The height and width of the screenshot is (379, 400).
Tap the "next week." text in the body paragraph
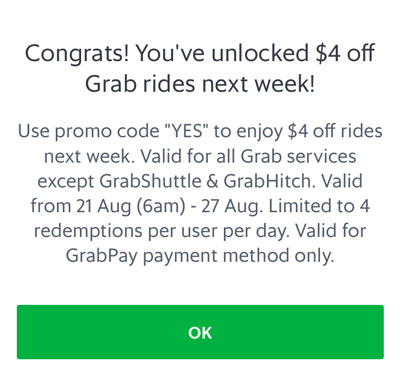[x=89, y=156]
